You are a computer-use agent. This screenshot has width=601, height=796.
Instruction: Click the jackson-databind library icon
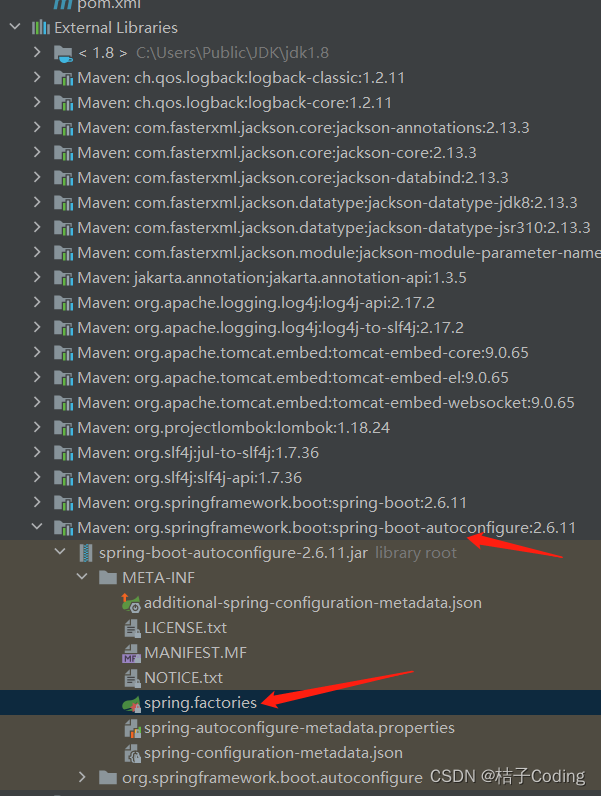tap(63, 178)
